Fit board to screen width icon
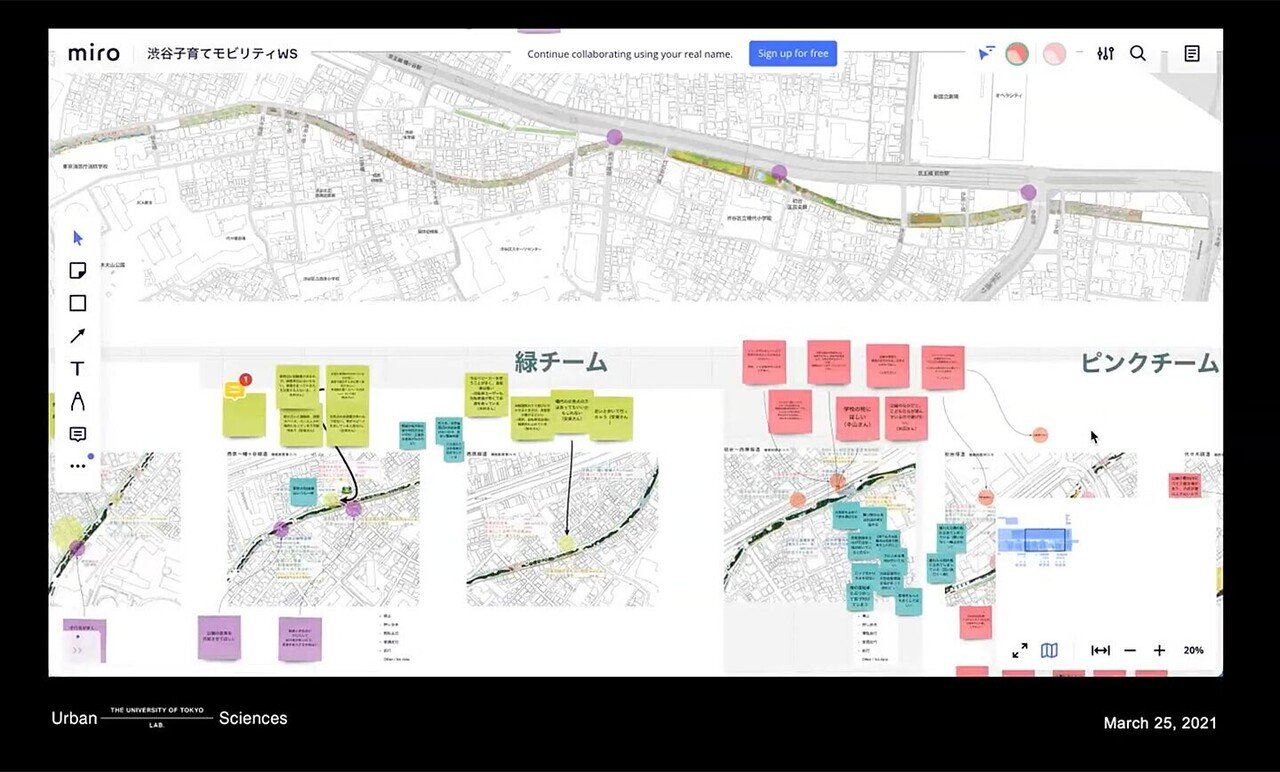The height and width of the screenshot is (772, 1280). 1100,651
